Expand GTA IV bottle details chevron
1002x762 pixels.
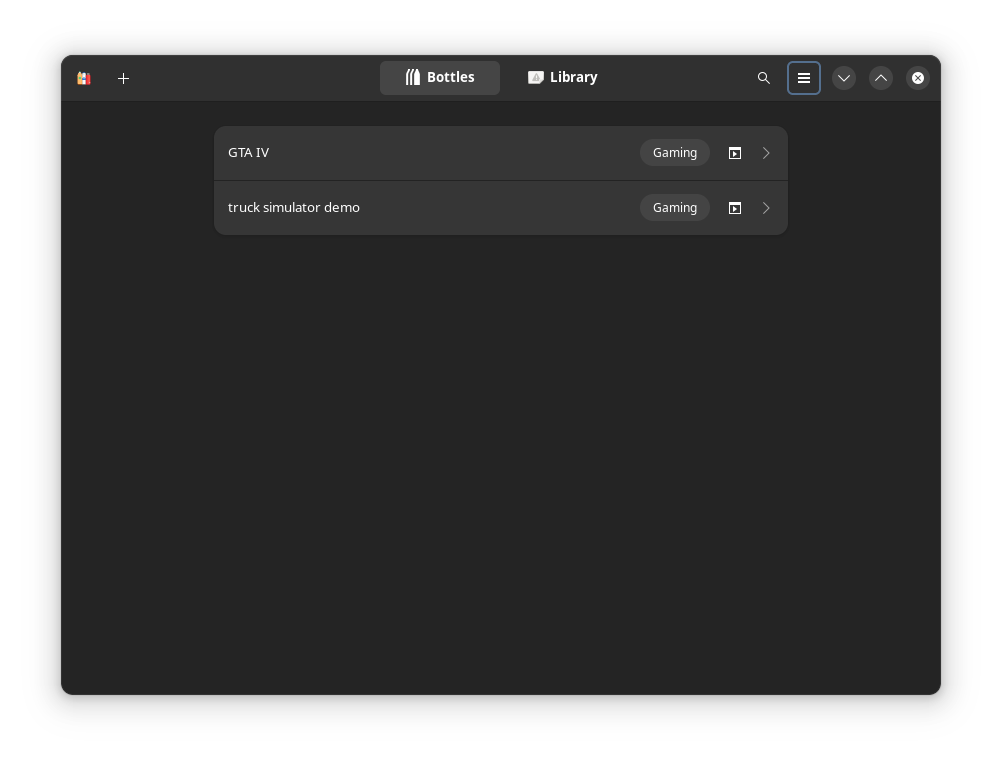pyautogui.click(x=766, y=153)
